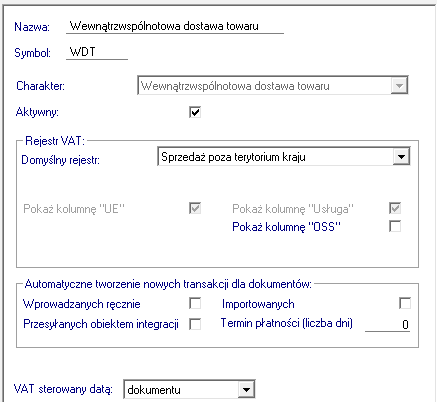The height and width of the screenshot is (402, 437).
Task: Enable the Pokaż kolumnę "OSS" checkbox
Action: [395, 226]
